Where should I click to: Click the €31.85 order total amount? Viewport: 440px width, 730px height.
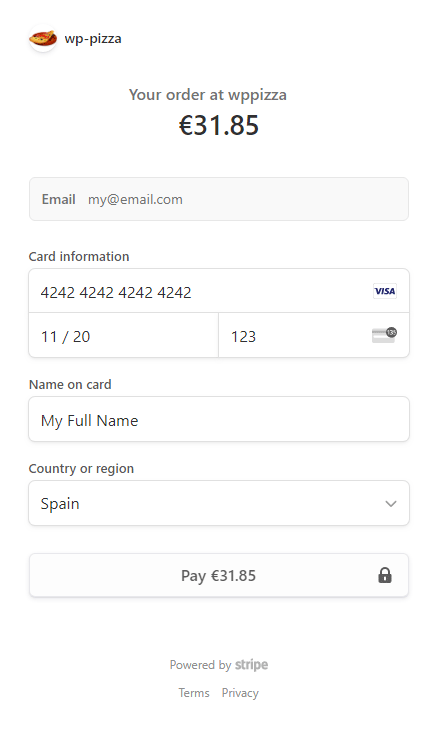[219, 126]
